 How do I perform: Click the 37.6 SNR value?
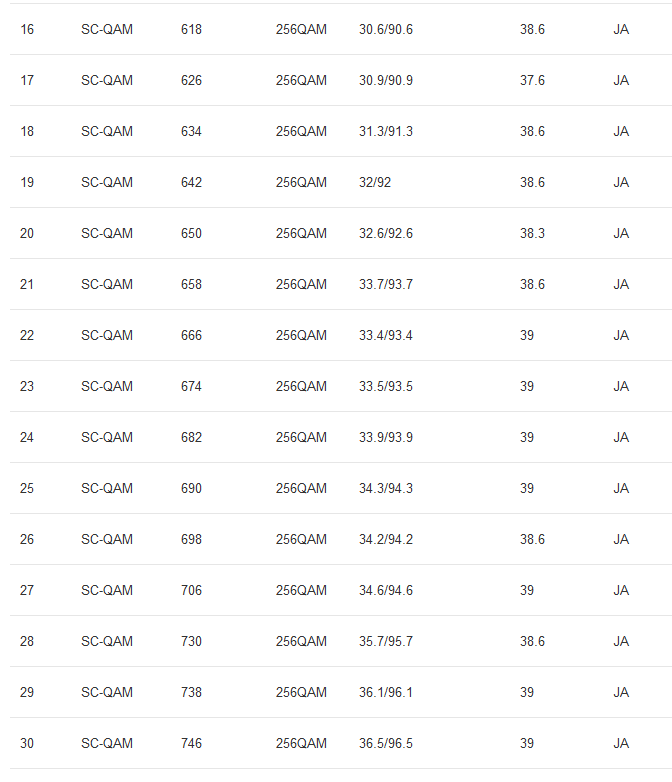click(532, 81)
